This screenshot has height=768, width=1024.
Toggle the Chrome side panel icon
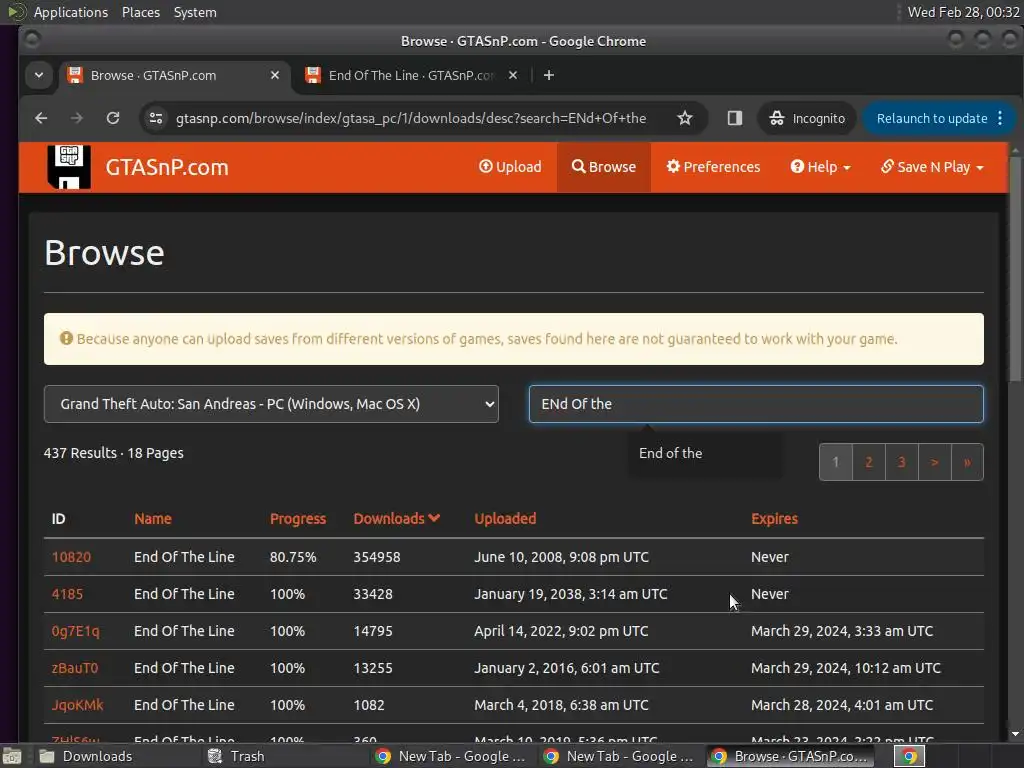point(735,118)
